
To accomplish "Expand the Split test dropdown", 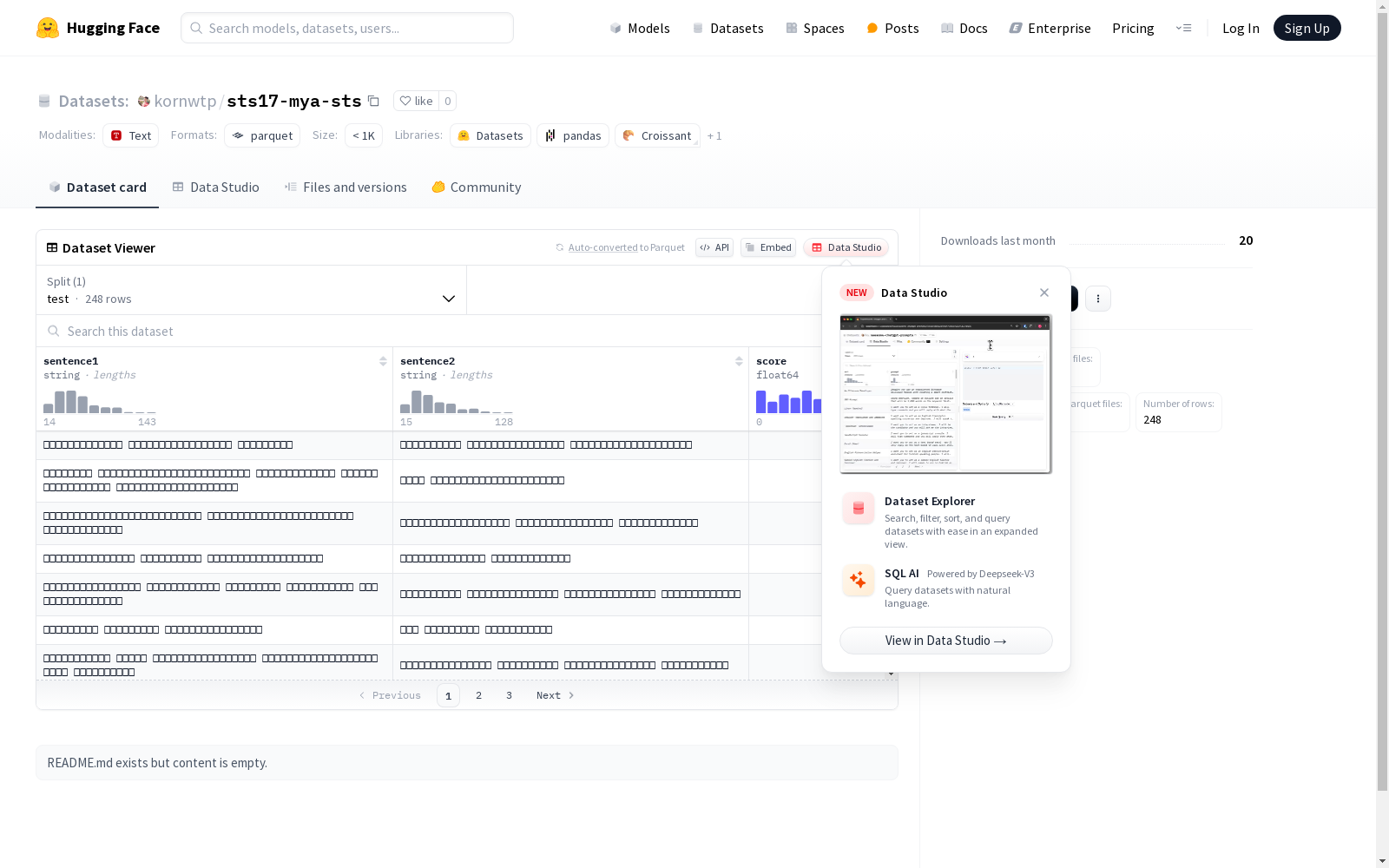I will (x=252, y=290).
